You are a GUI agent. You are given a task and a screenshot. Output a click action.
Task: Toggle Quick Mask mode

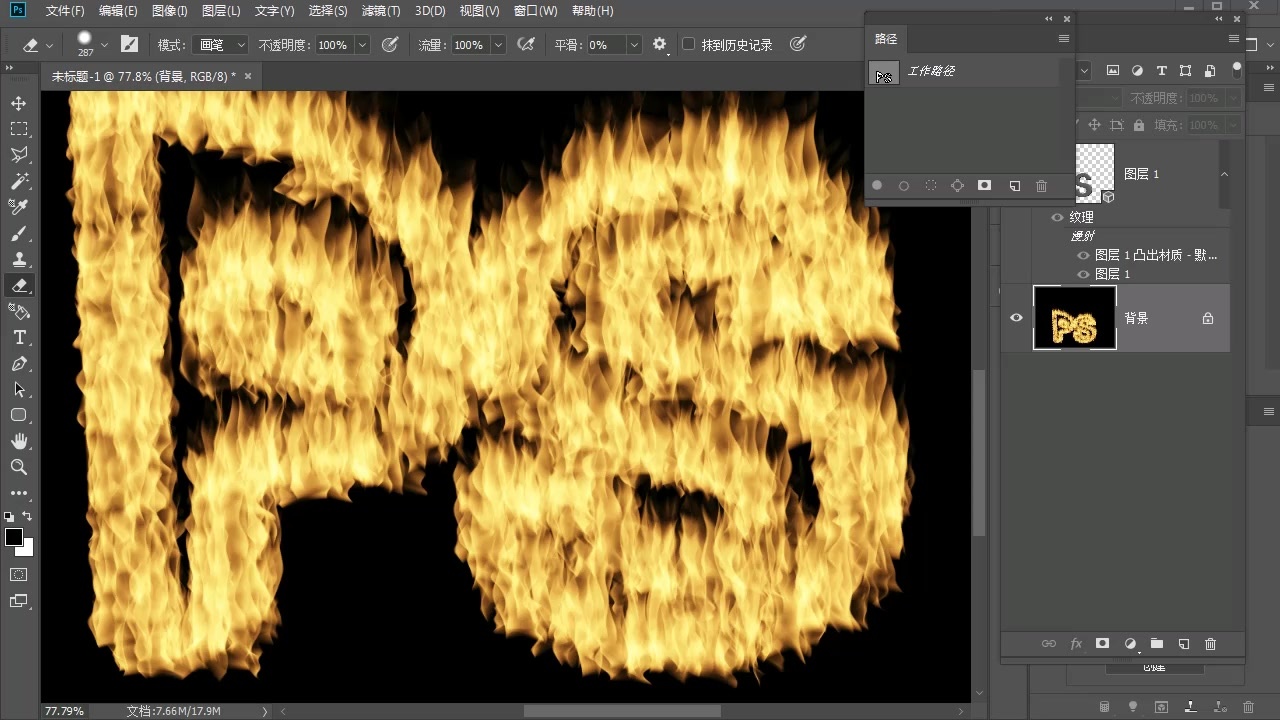[x=19, y=575]
